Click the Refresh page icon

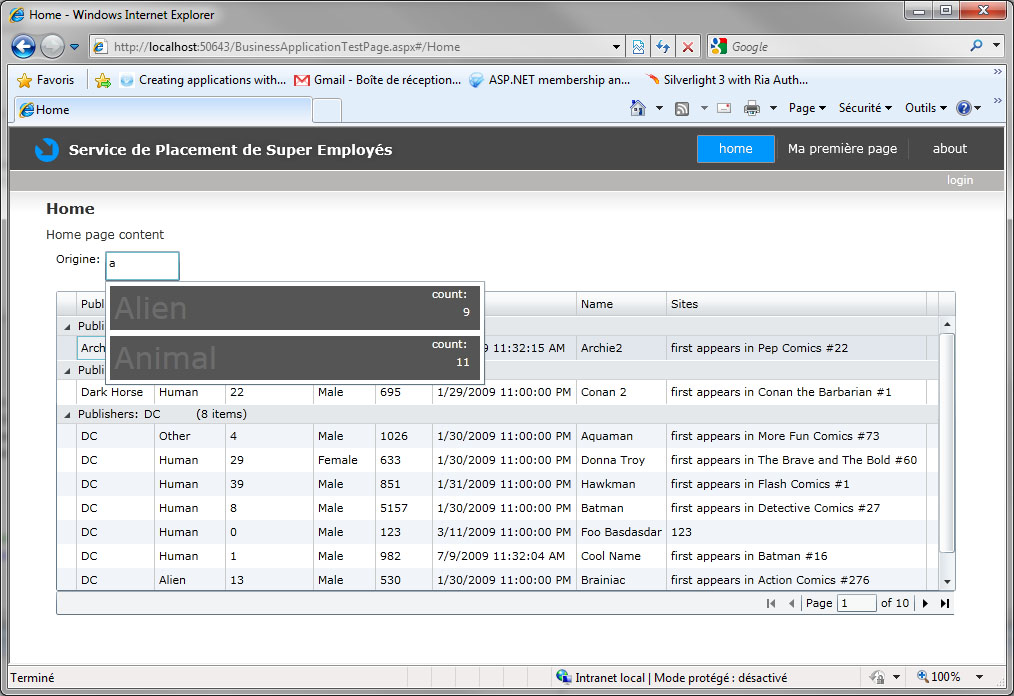click(x=663, y=46)
